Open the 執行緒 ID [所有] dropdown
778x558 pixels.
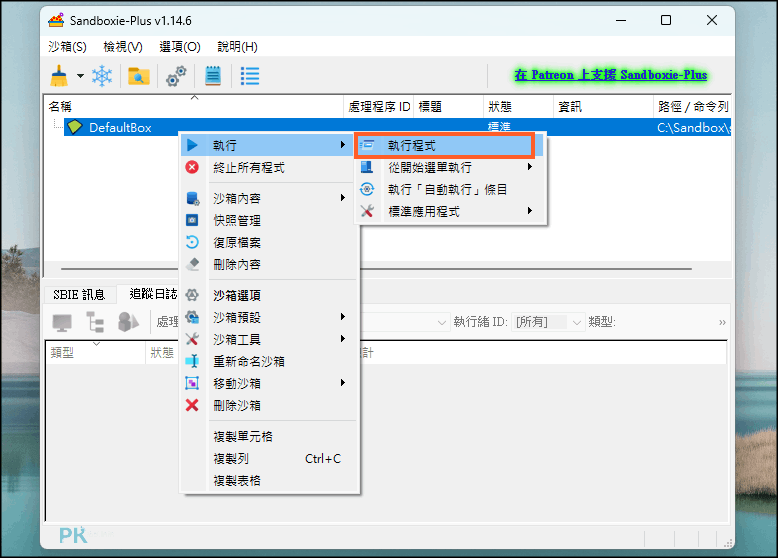click(548, 322)
